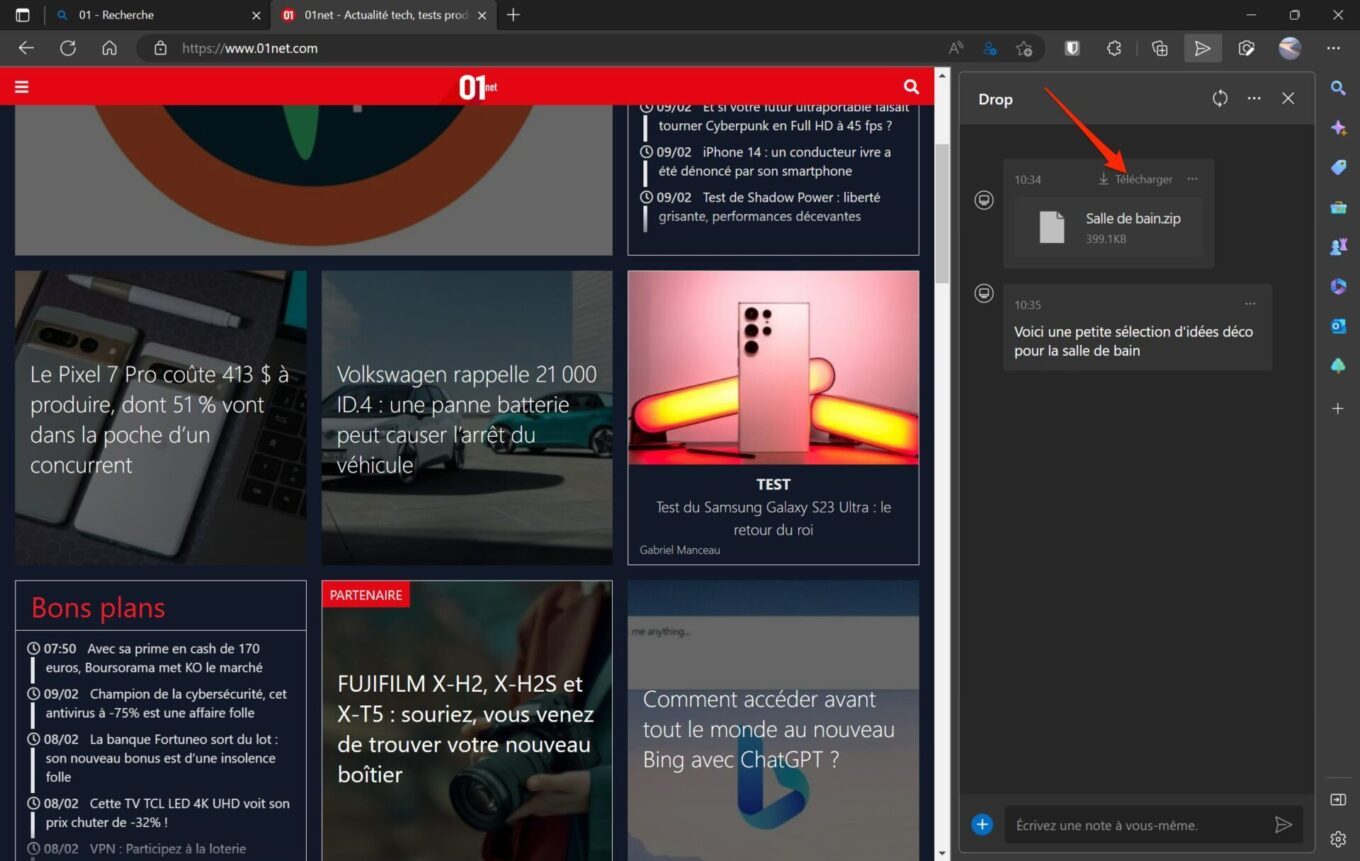Screen dimensions: 1360x861
Task: Click the 01net logo in red header
Action: [477, 87]
